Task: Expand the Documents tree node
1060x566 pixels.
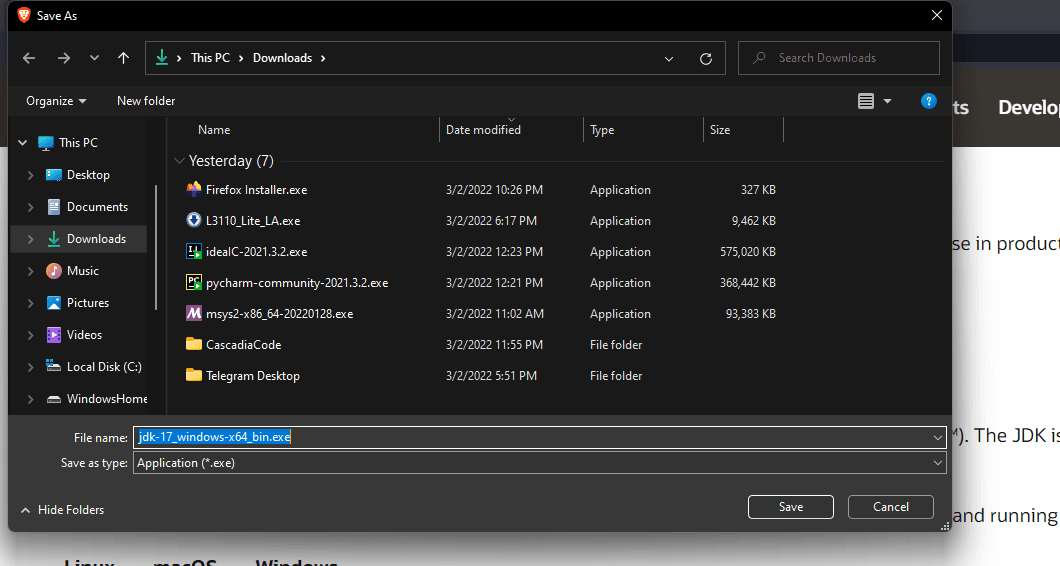Action: click(30, 207)
